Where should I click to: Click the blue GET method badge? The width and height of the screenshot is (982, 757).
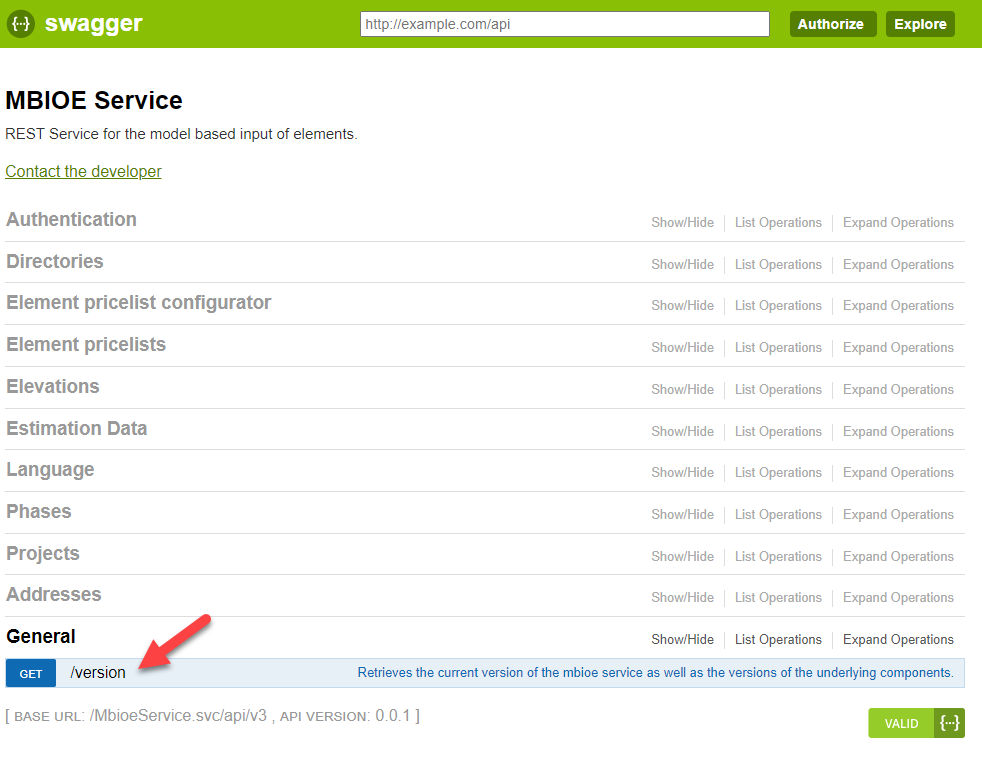click(x=31, y=673)
